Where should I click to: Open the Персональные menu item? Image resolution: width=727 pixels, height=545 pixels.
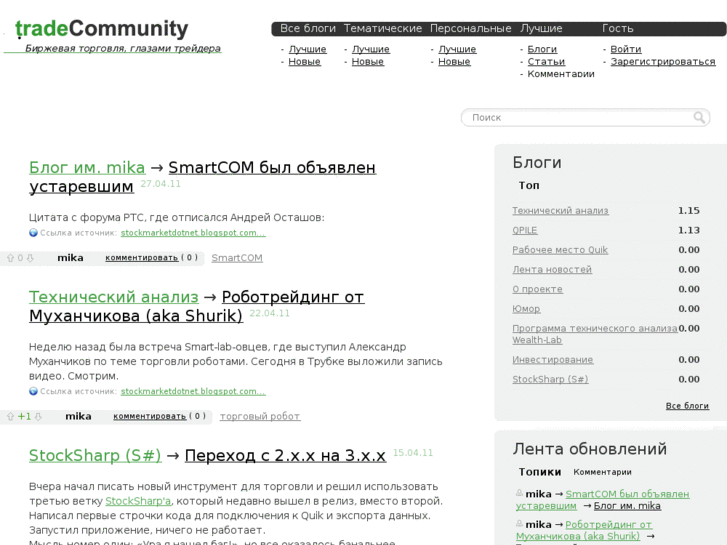coord(471,28)
